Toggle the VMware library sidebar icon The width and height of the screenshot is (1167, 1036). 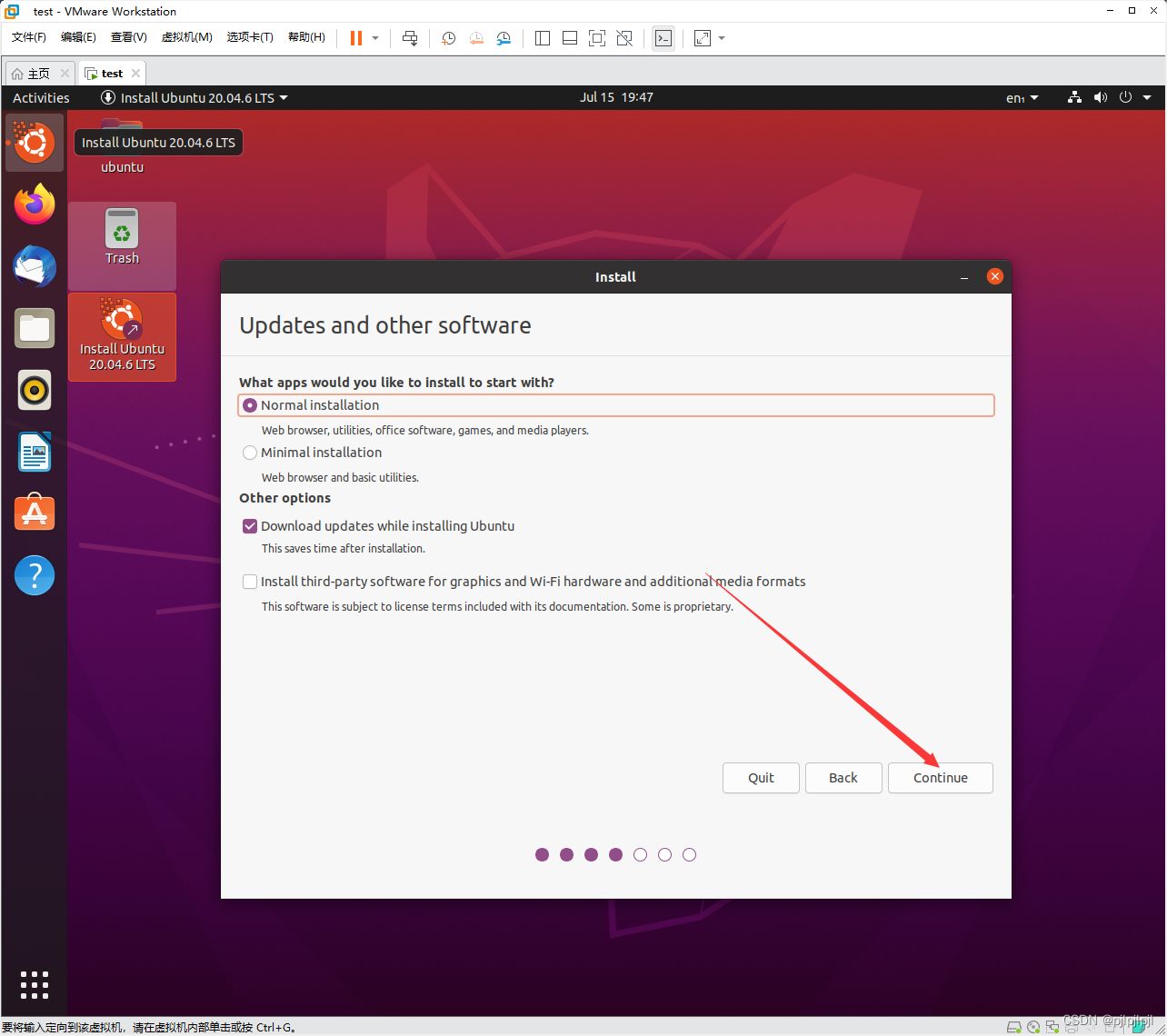[543, 38]
